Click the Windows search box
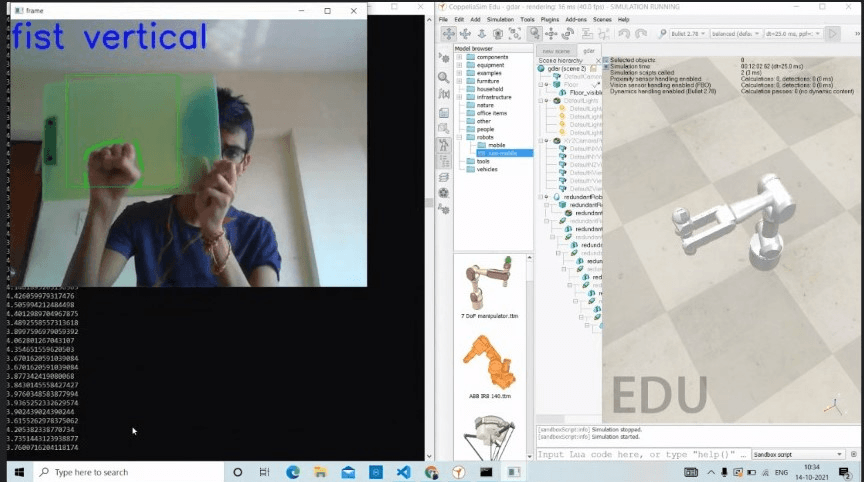This screenshot has width=864, height=482. coord(128,472)
